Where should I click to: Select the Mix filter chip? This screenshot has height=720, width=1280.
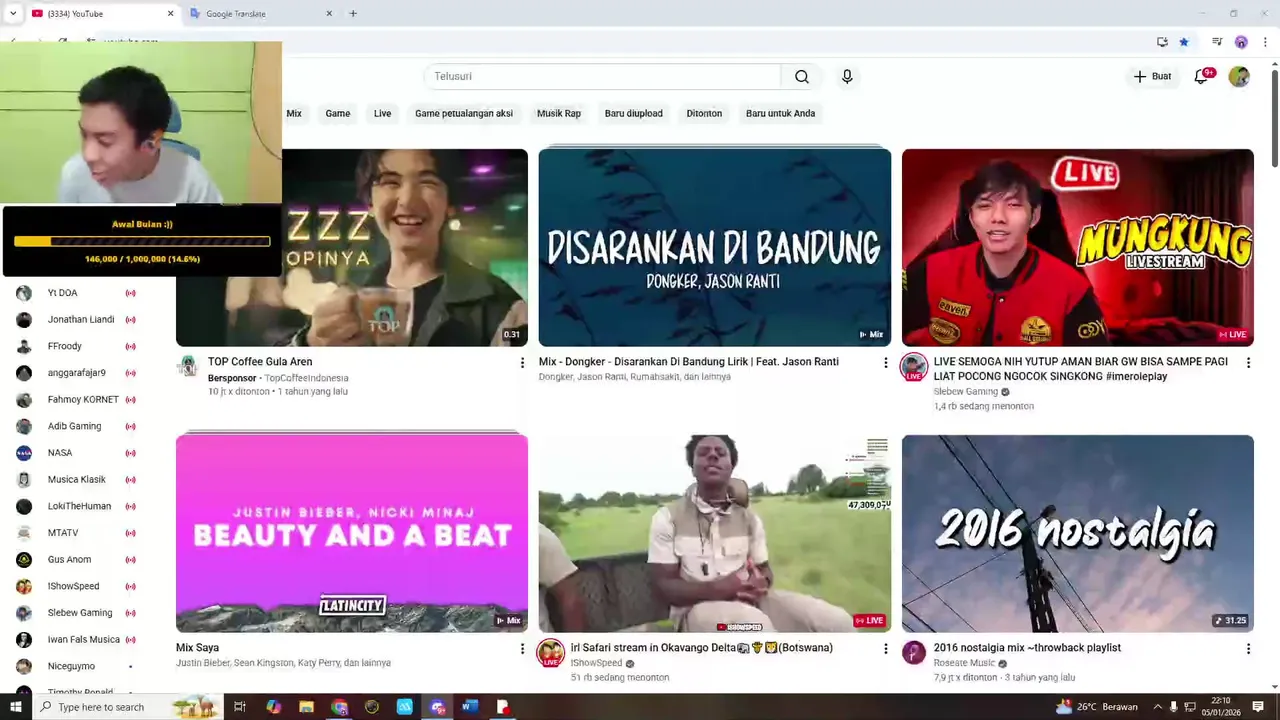pyautogui.click(x=294, y=114)
